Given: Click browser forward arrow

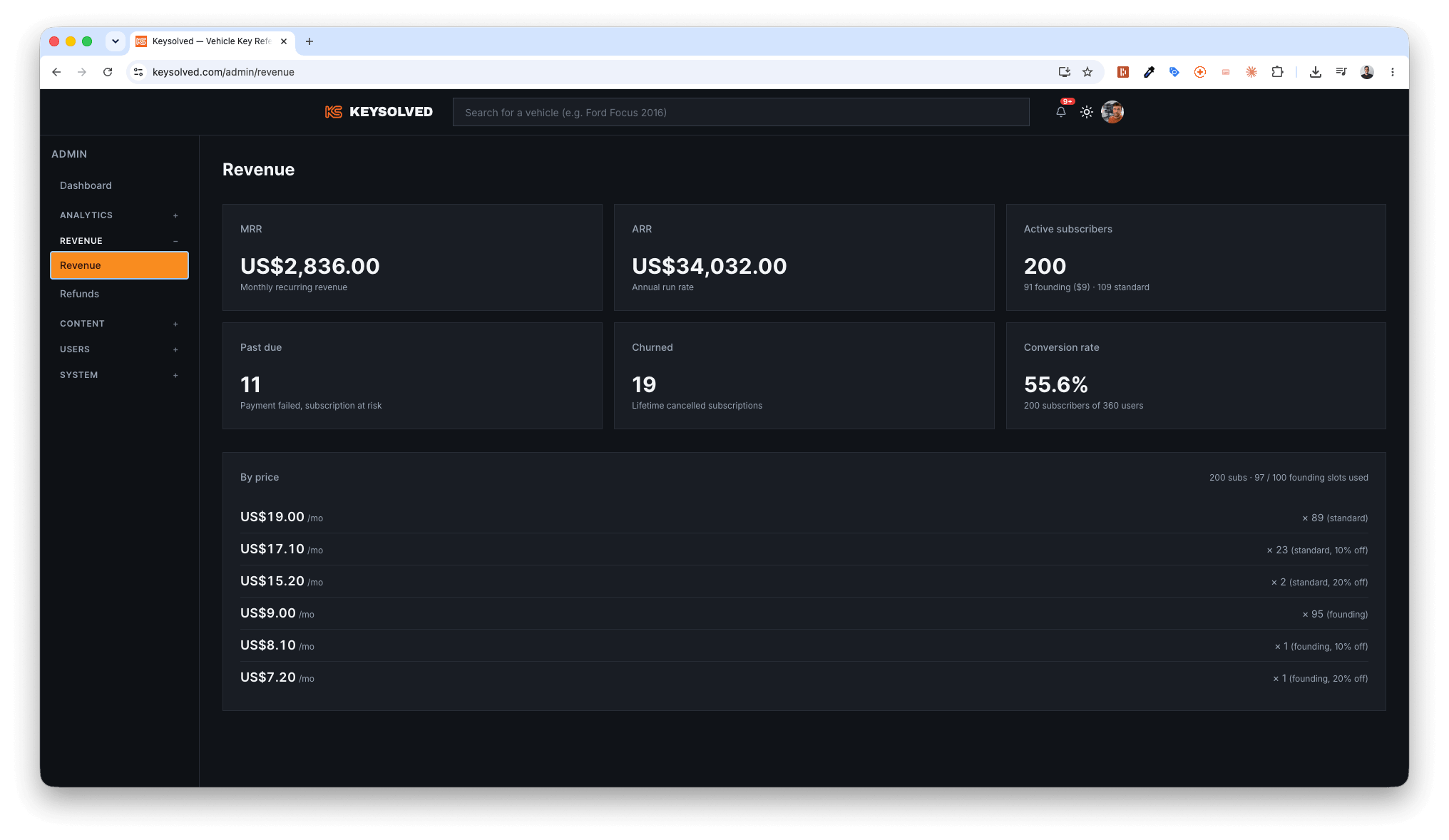Looking at the screenshot, I should coord(82,72).
